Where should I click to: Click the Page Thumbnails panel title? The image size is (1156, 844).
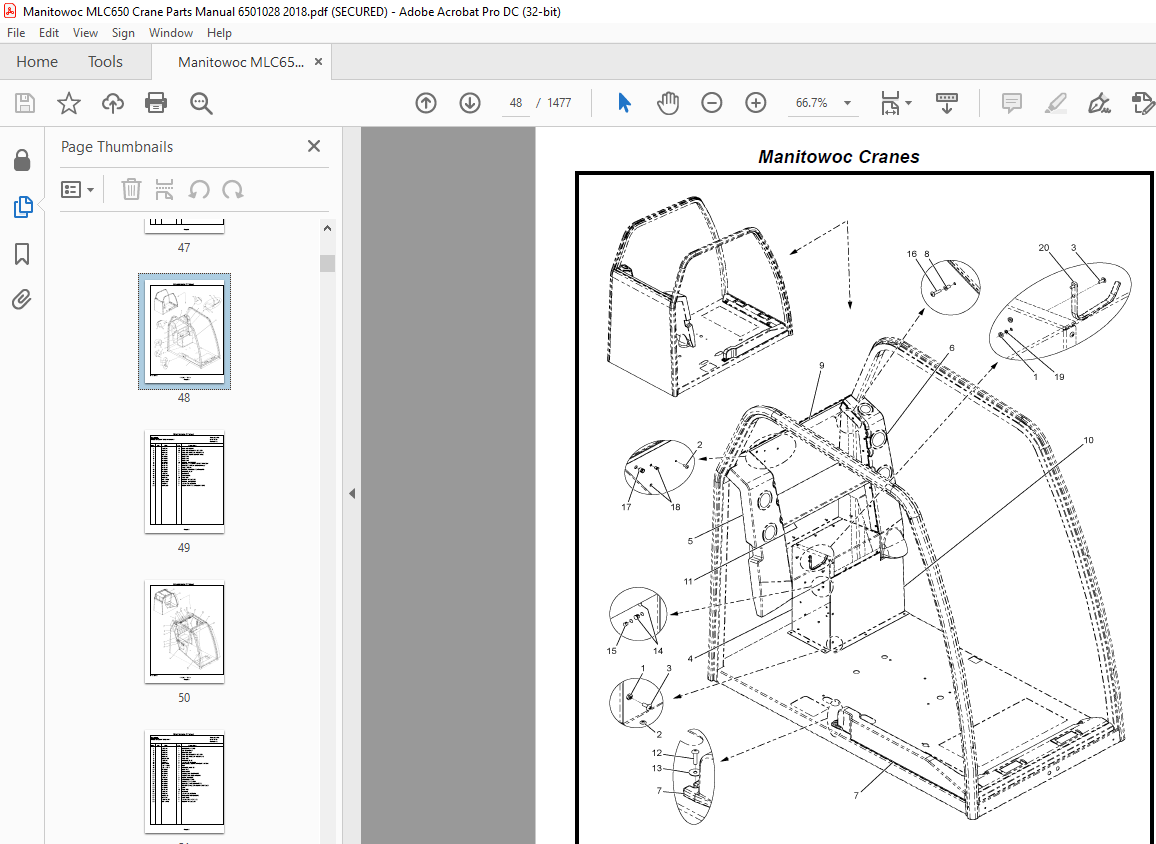click(116, 147)
